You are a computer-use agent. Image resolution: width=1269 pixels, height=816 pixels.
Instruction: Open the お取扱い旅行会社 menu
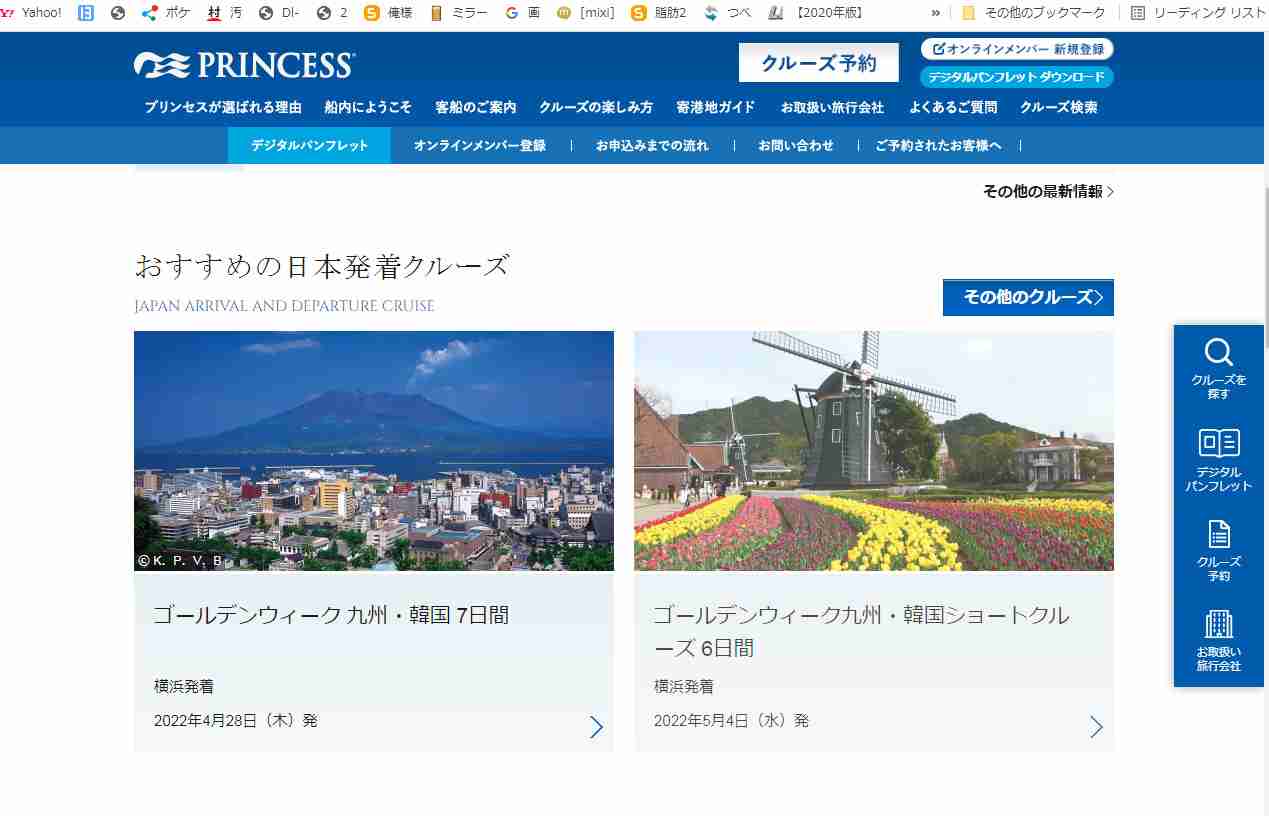tap(832, 107)
